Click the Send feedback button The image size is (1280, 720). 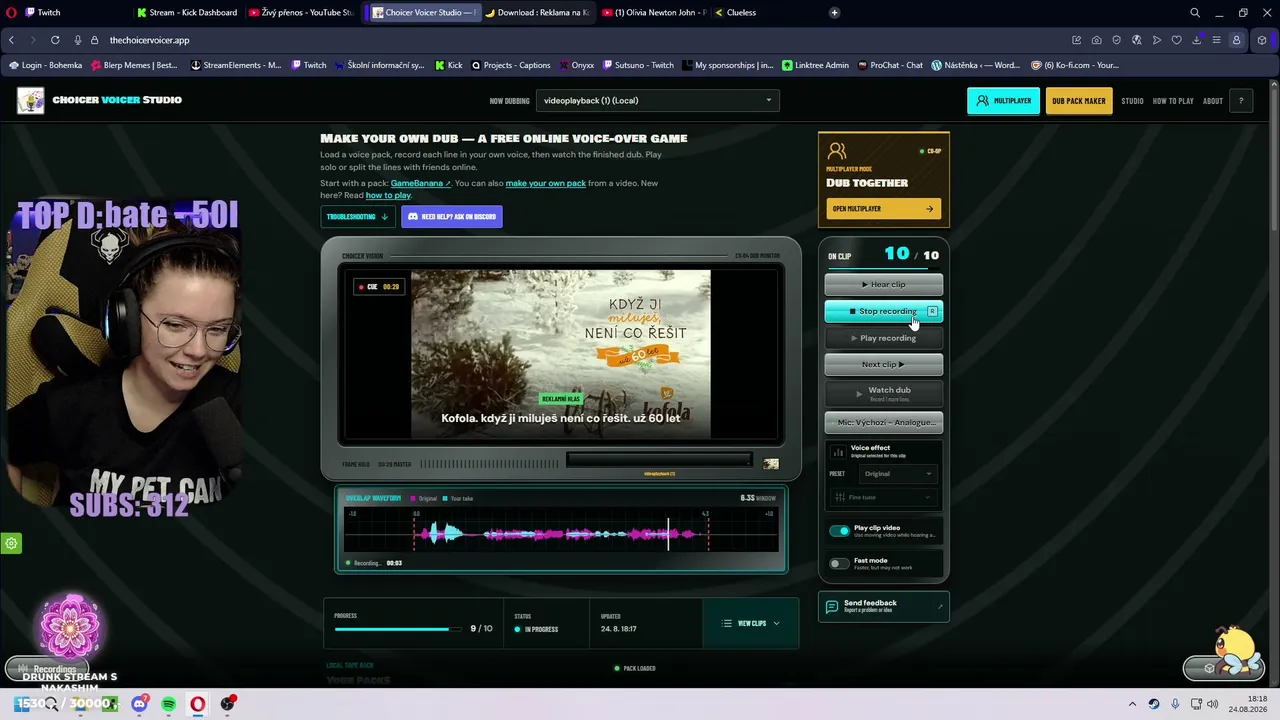[x=884, y=606]
